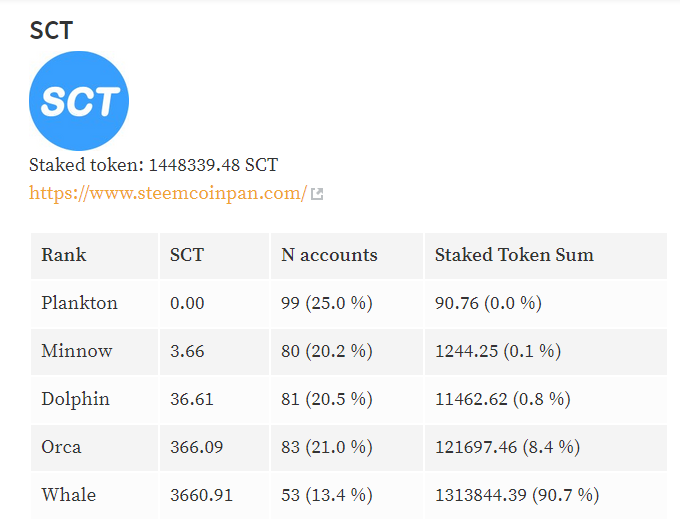Click the N accounts column header
The height and width of the screenshot is (530, 680).
(347, 255)
